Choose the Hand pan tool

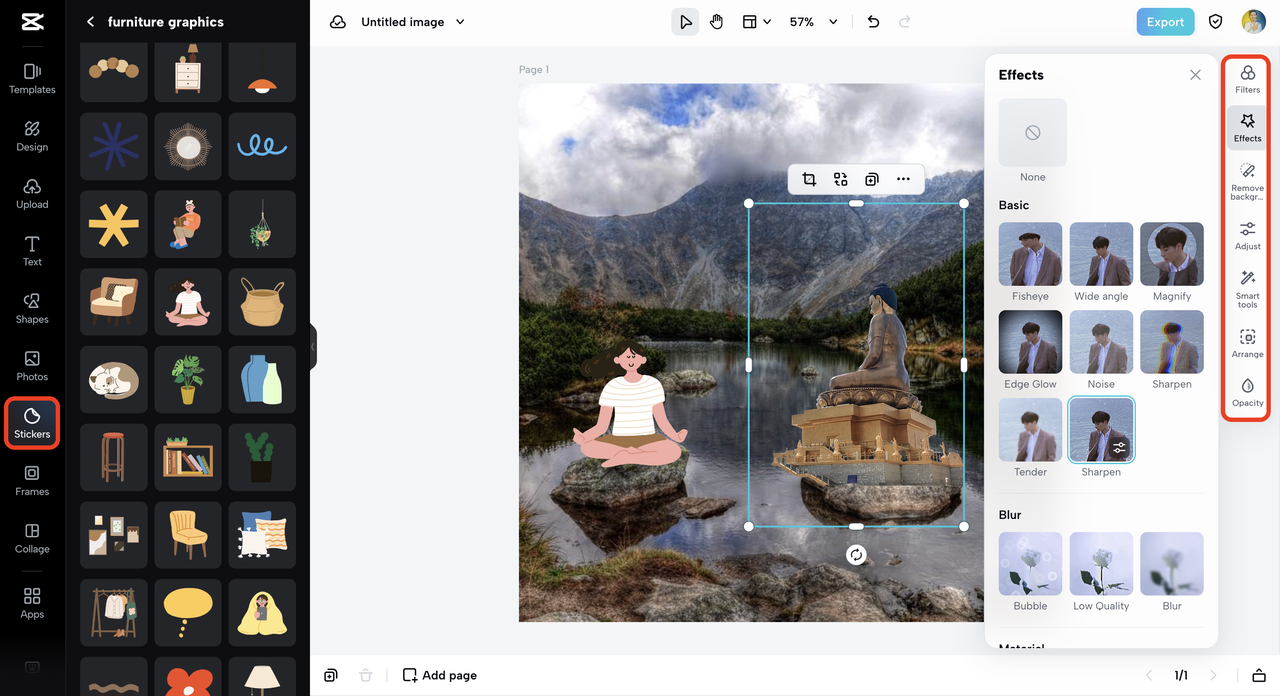pos(717,22)
